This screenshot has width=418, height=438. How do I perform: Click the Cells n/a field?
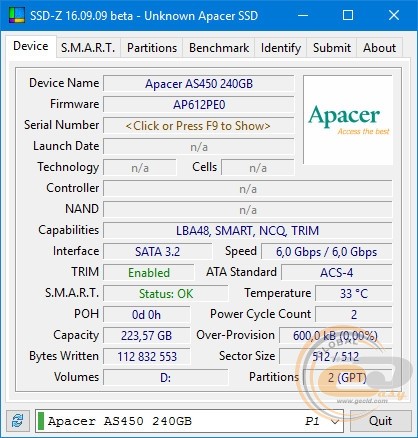pyautogui.click(x=258, y=168)
